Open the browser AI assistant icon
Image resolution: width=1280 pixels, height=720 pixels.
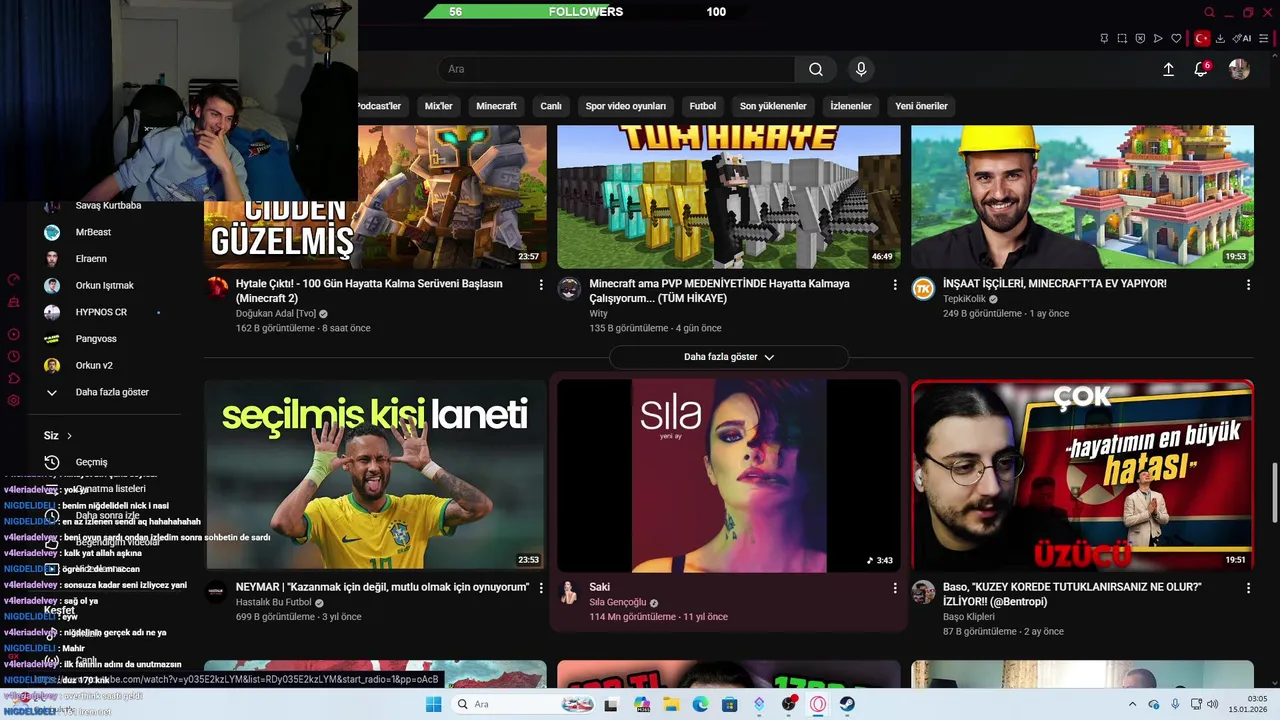point(1242,38)
